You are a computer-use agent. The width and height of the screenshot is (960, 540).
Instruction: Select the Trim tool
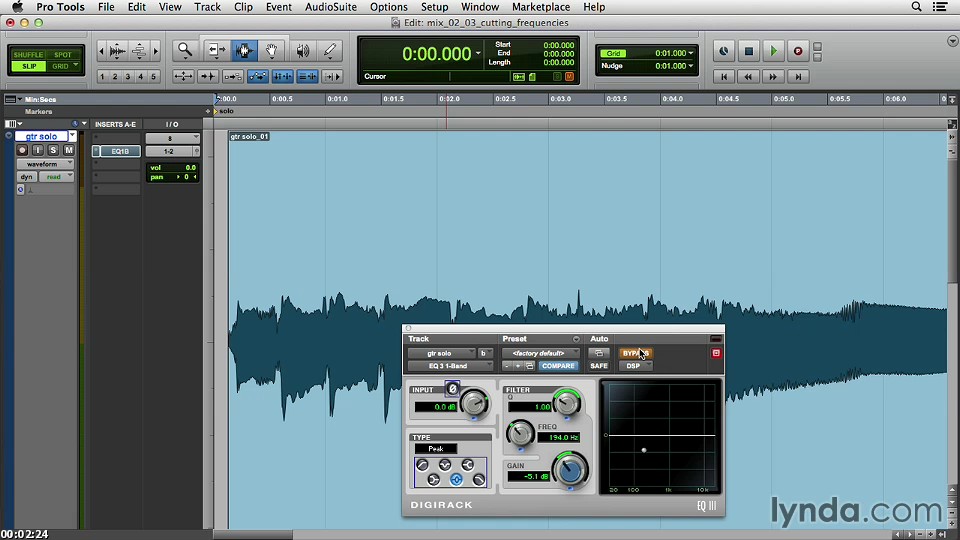[x=216, y=50]
